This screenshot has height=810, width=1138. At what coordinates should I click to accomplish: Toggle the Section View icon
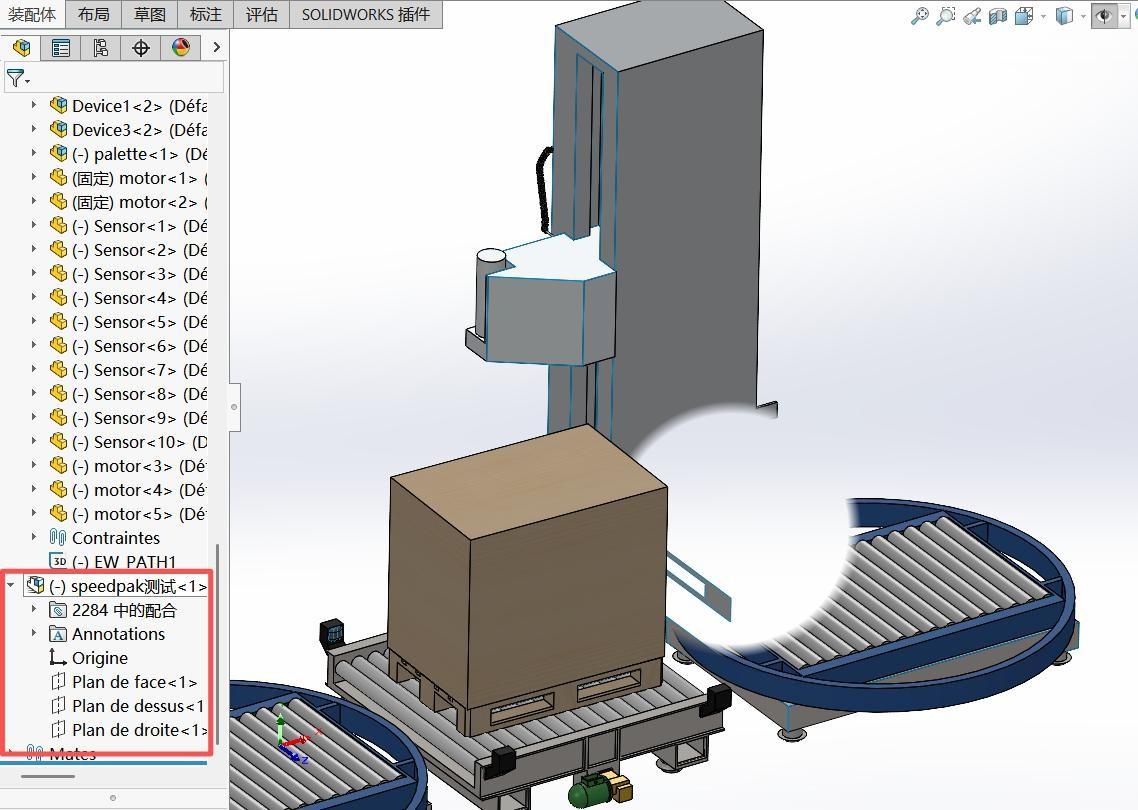click(998, 16)
